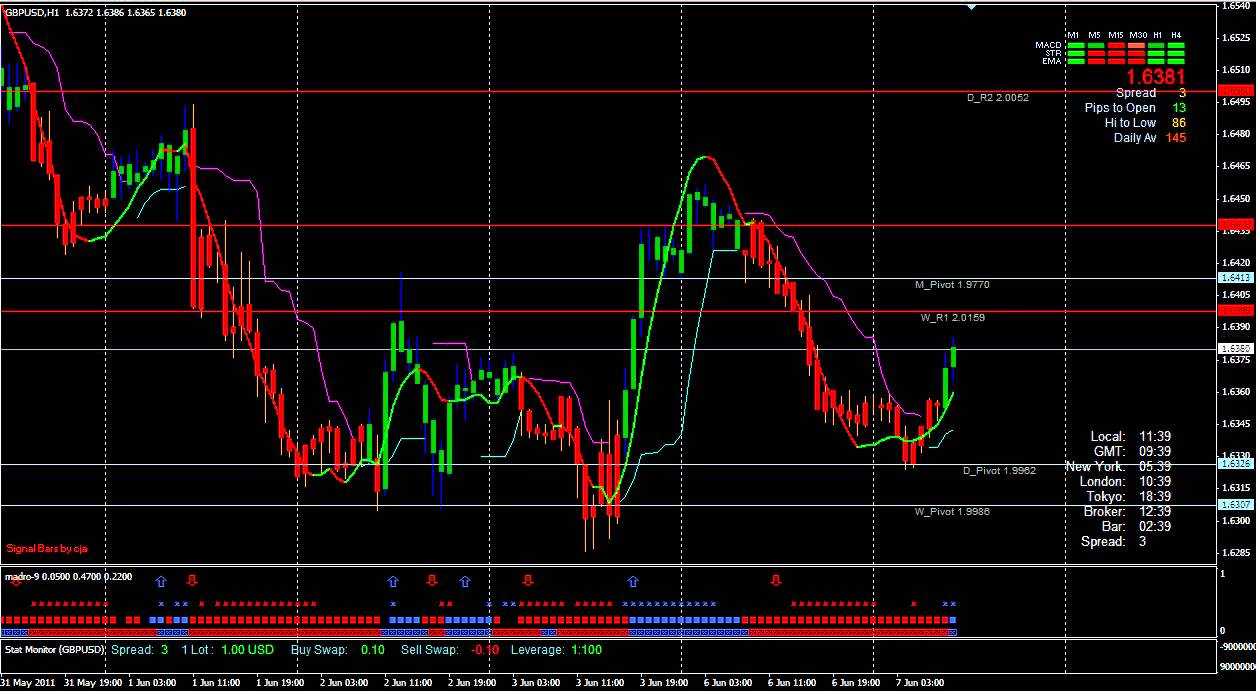Click blue up arrow near 2 Jun 11:00
Screen dimensions: 1256x692
pos(393,580)
